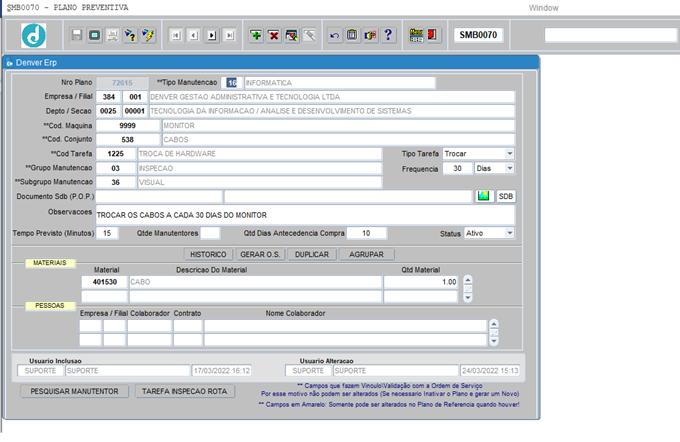Viewport: 680px width, 442px height.
Task: Click the grayed printer icon
Action: pos(112,35)
